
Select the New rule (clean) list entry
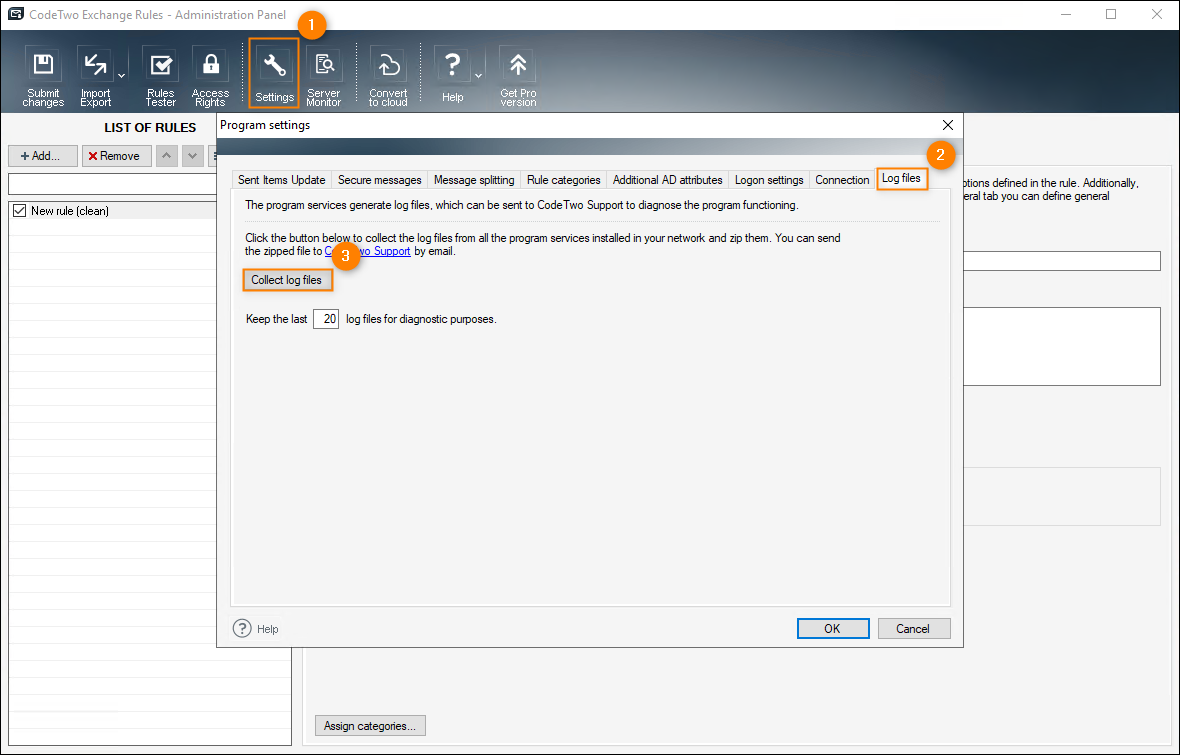tap(114, 211)
